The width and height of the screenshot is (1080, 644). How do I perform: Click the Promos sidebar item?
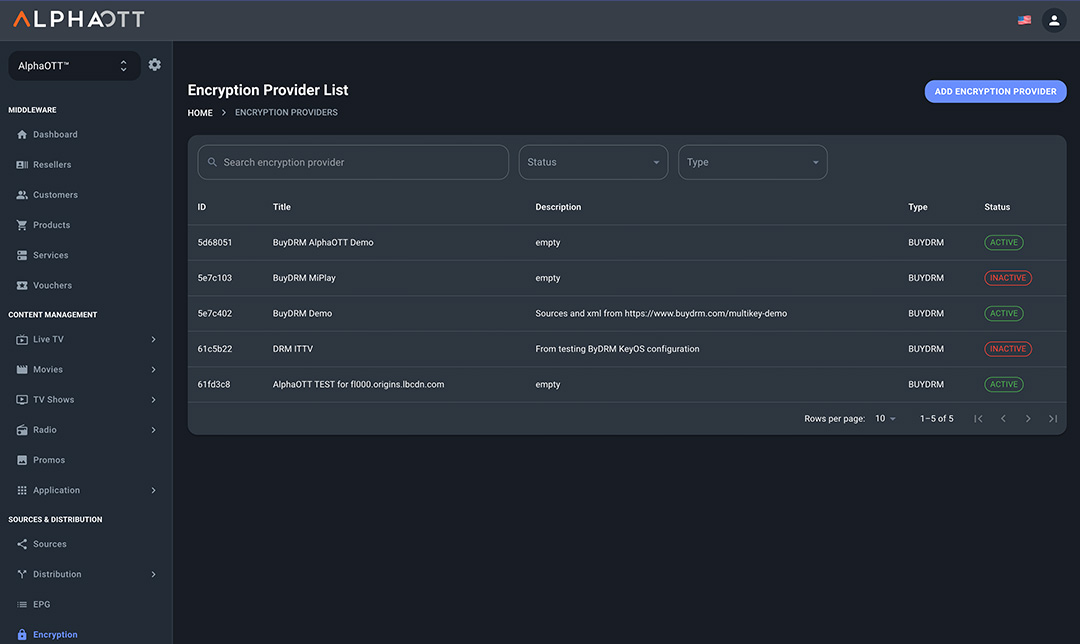(48, 460)
